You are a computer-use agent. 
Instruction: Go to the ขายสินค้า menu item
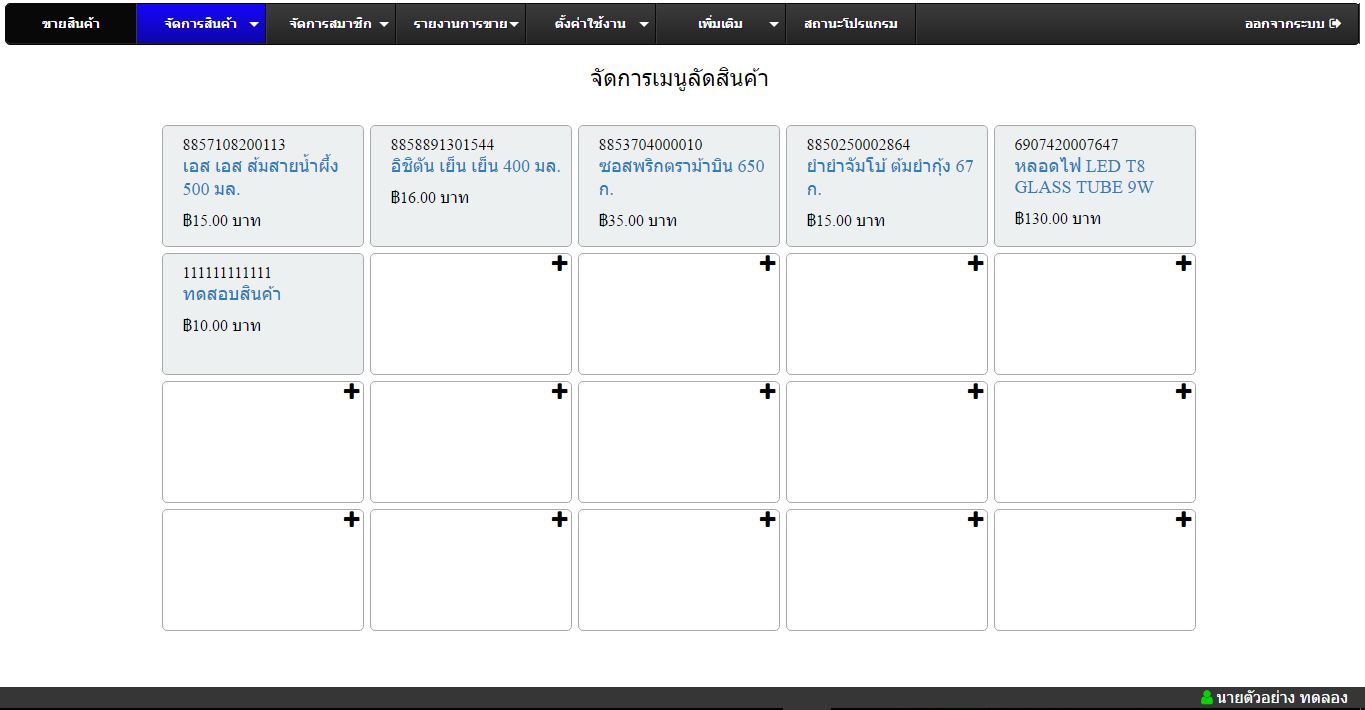(71, 24)
